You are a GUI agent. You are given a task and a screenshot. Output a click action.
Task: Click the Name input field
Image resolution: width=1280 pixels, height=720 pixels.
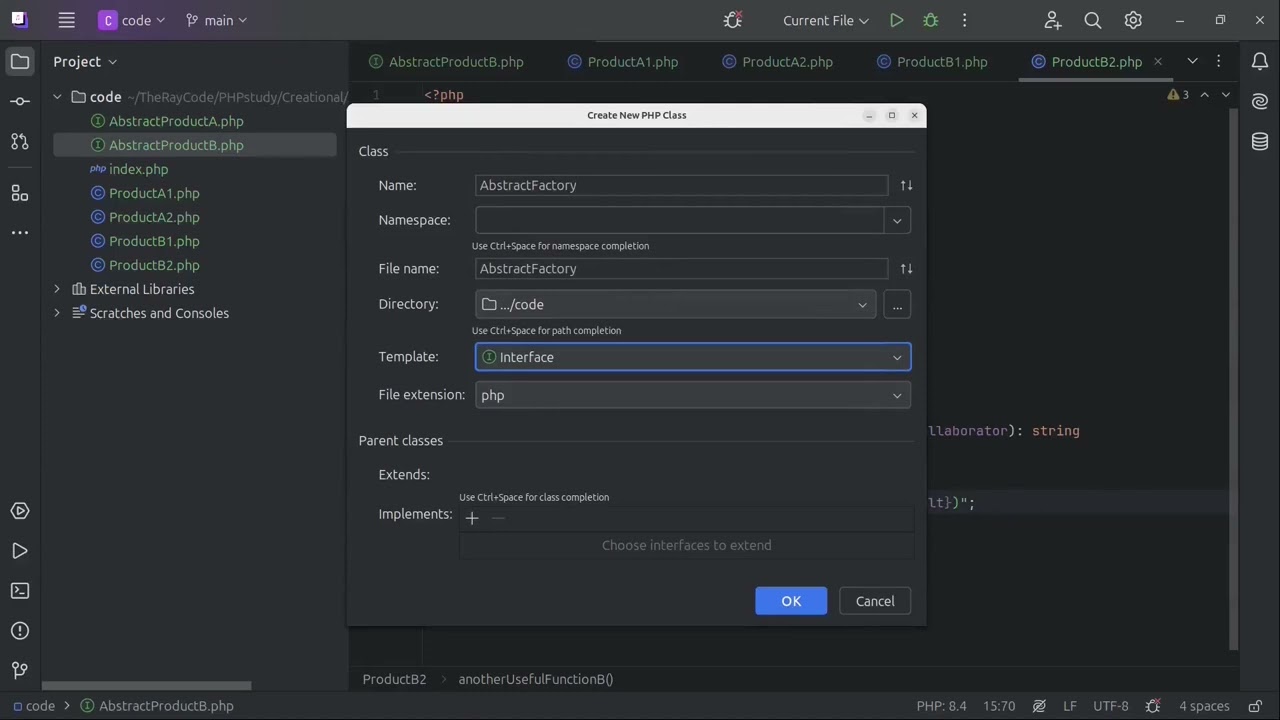(x=682, y=185)
